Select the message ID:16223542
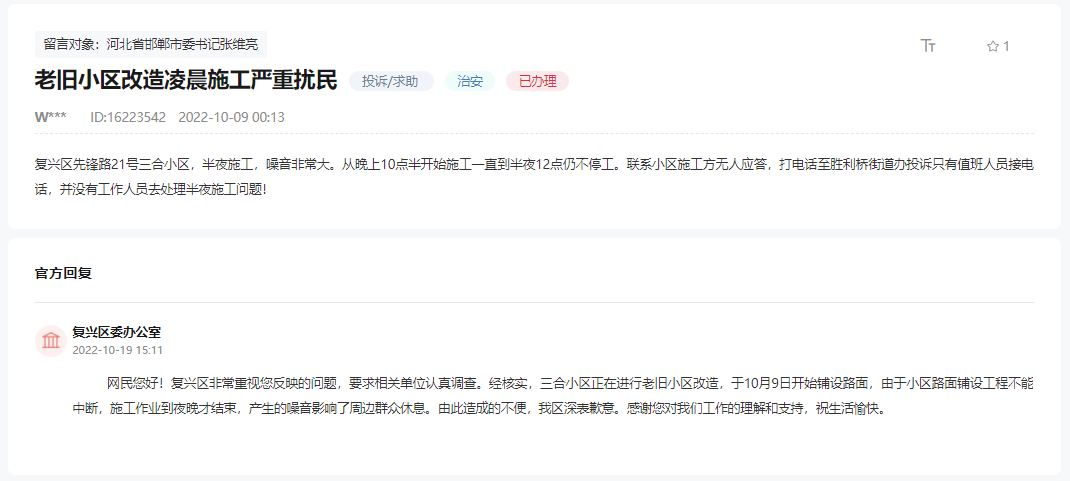The height and width of the screenshot is (481, 1070). coord(128,117)
